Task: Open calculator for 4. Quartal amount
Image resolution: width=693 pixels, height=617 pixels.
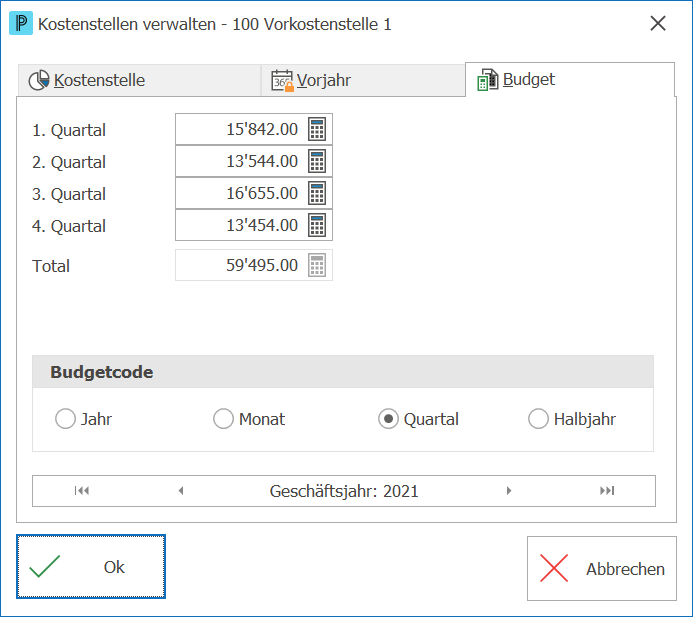Action: coord(317,225)
